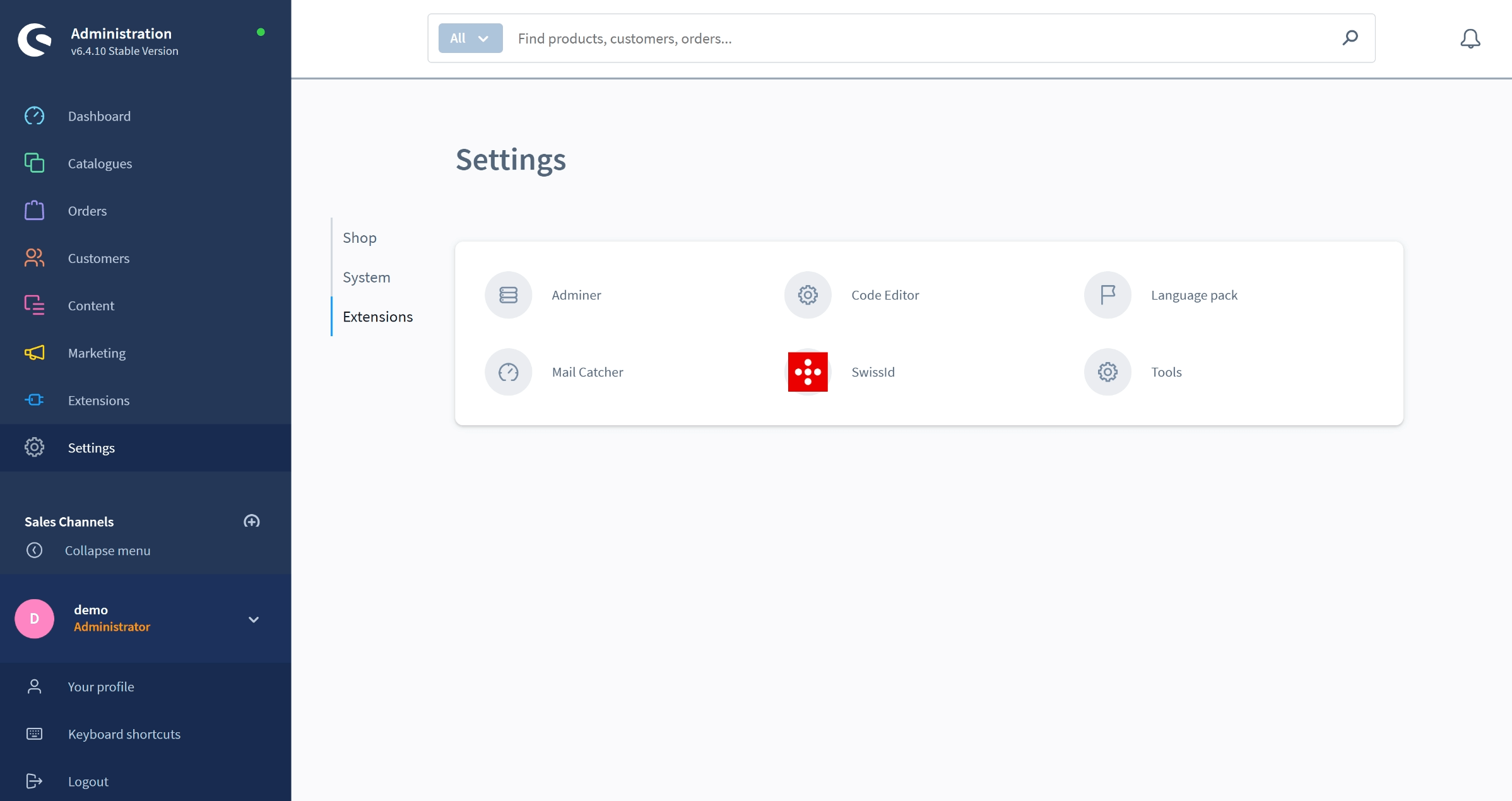The height and width of the screenshot is (801, 1512).
Task: Open the SwissId link
Action: (873, 372)
